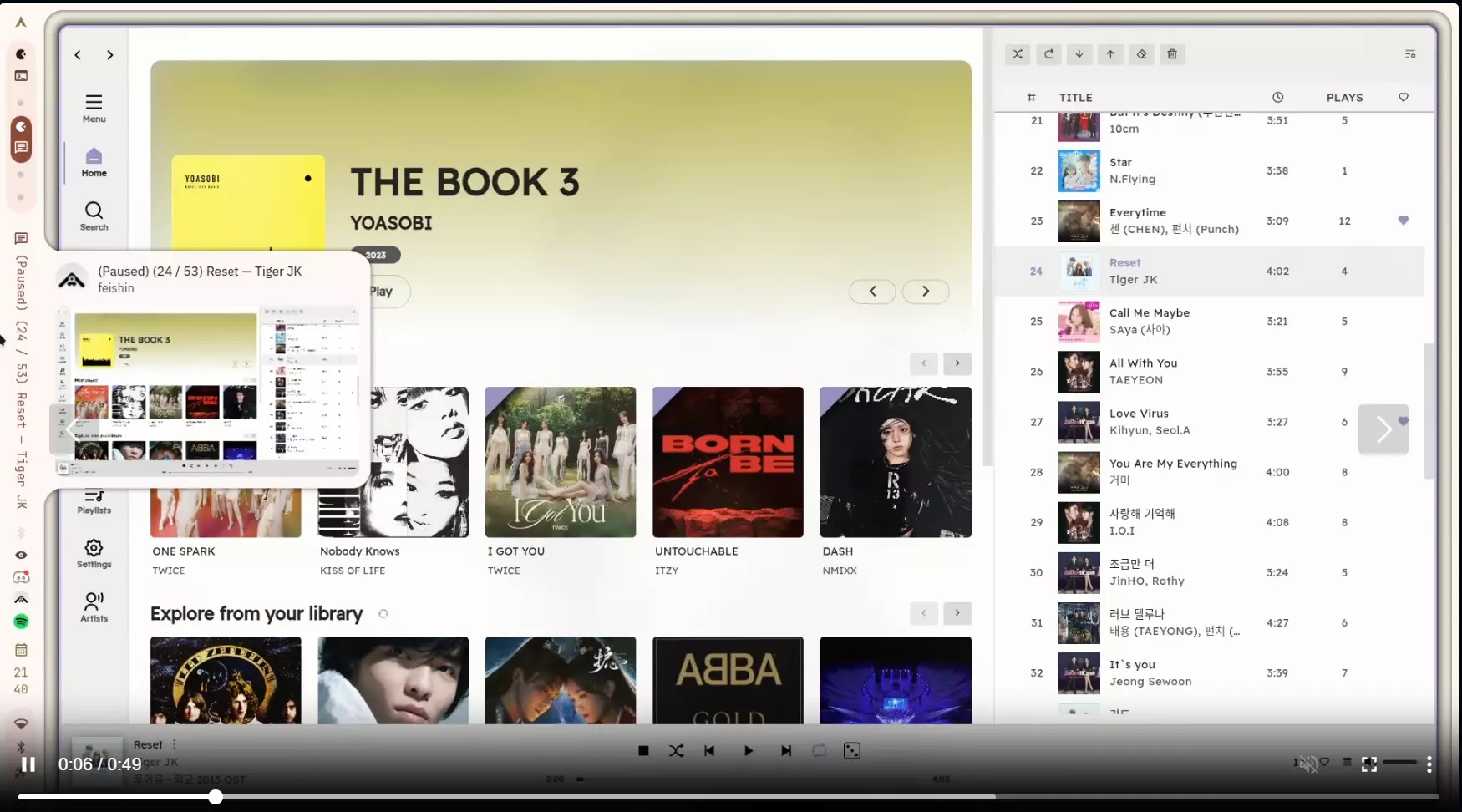This screenshot has height=812, width=1462.
Task: Open the three-dot menu beside Reset
Action: click(175, 744)
